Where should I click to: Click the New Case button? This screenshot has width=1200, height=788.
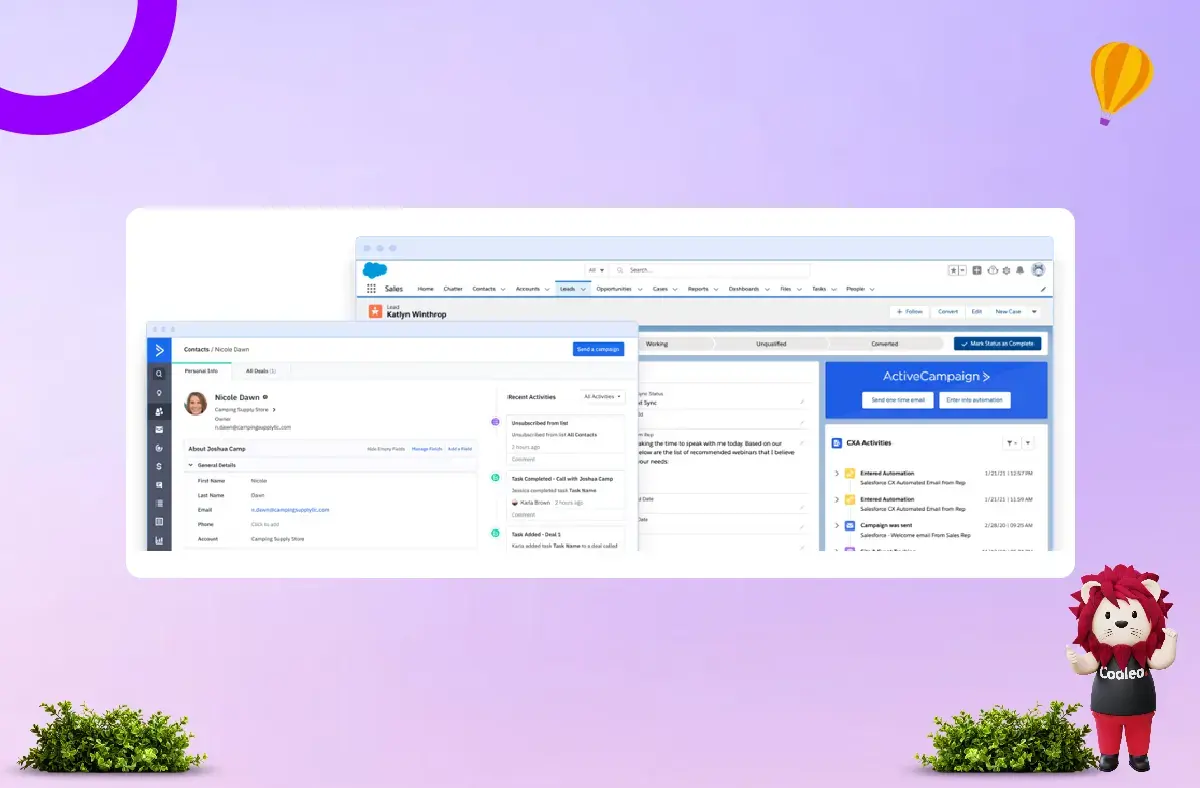point(1009,312)
